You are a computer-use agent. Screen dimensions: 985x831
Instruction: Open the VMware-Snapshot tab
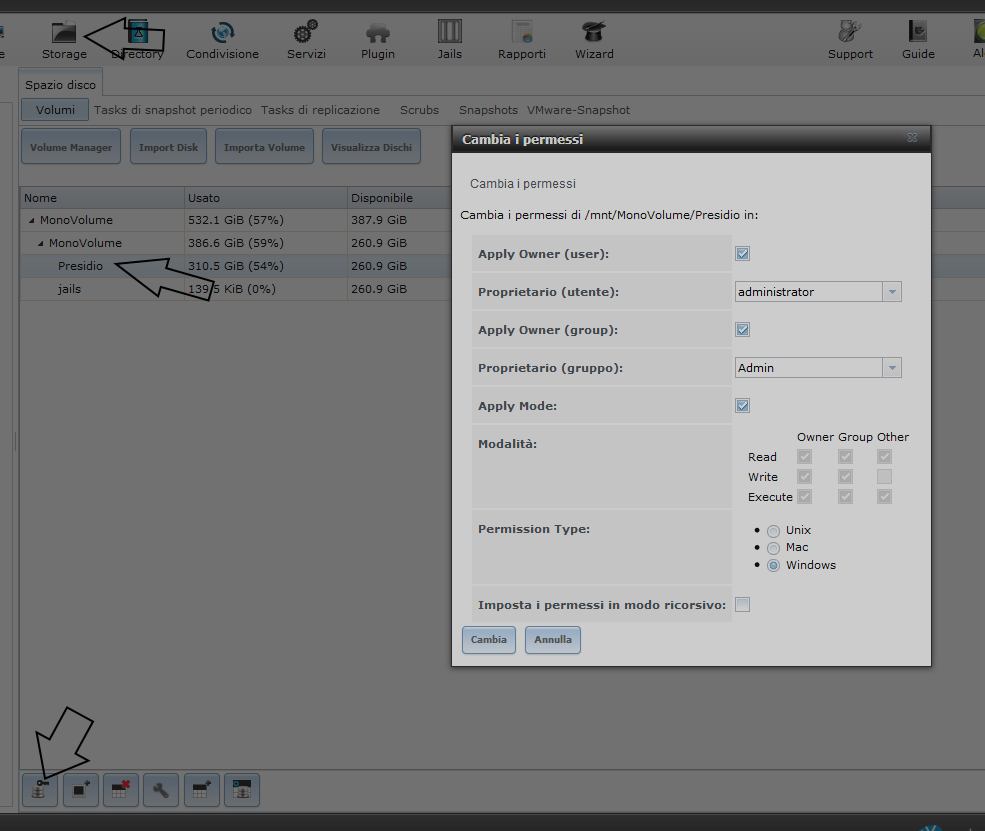point(578,110)
